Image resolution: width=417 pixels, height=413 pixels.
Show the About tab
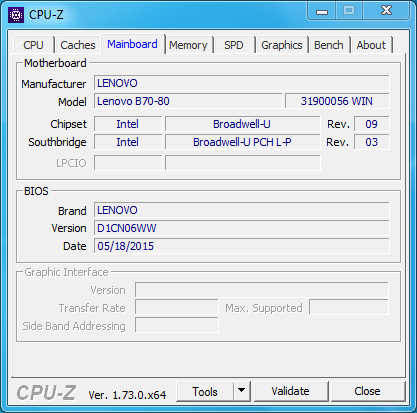pos(371,45)
